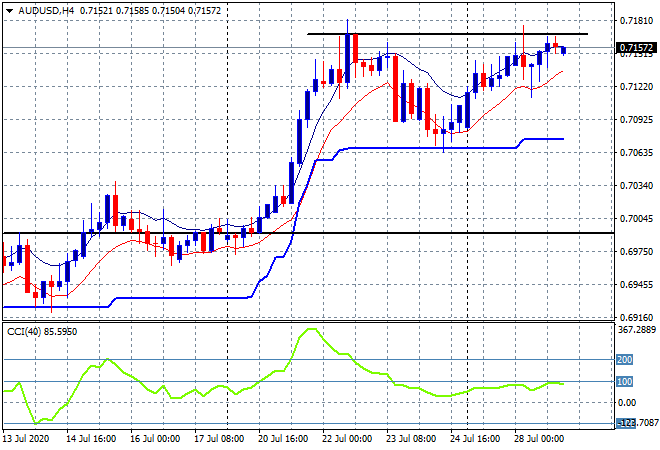Click the 0.71220 price axis label

coord(636,87)
